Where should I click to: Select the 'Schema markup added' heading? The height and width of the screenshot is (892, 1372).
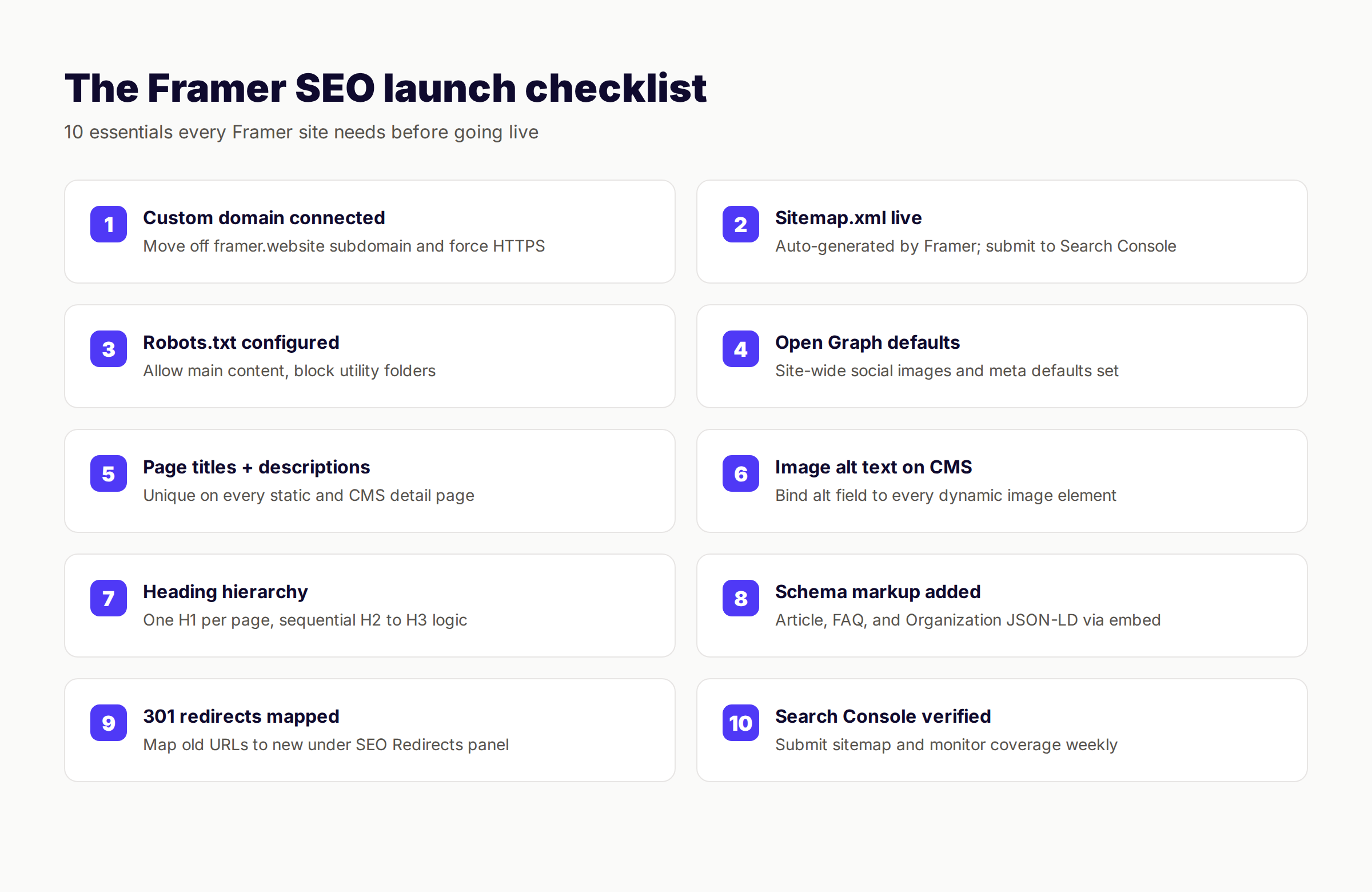(878, 592)
